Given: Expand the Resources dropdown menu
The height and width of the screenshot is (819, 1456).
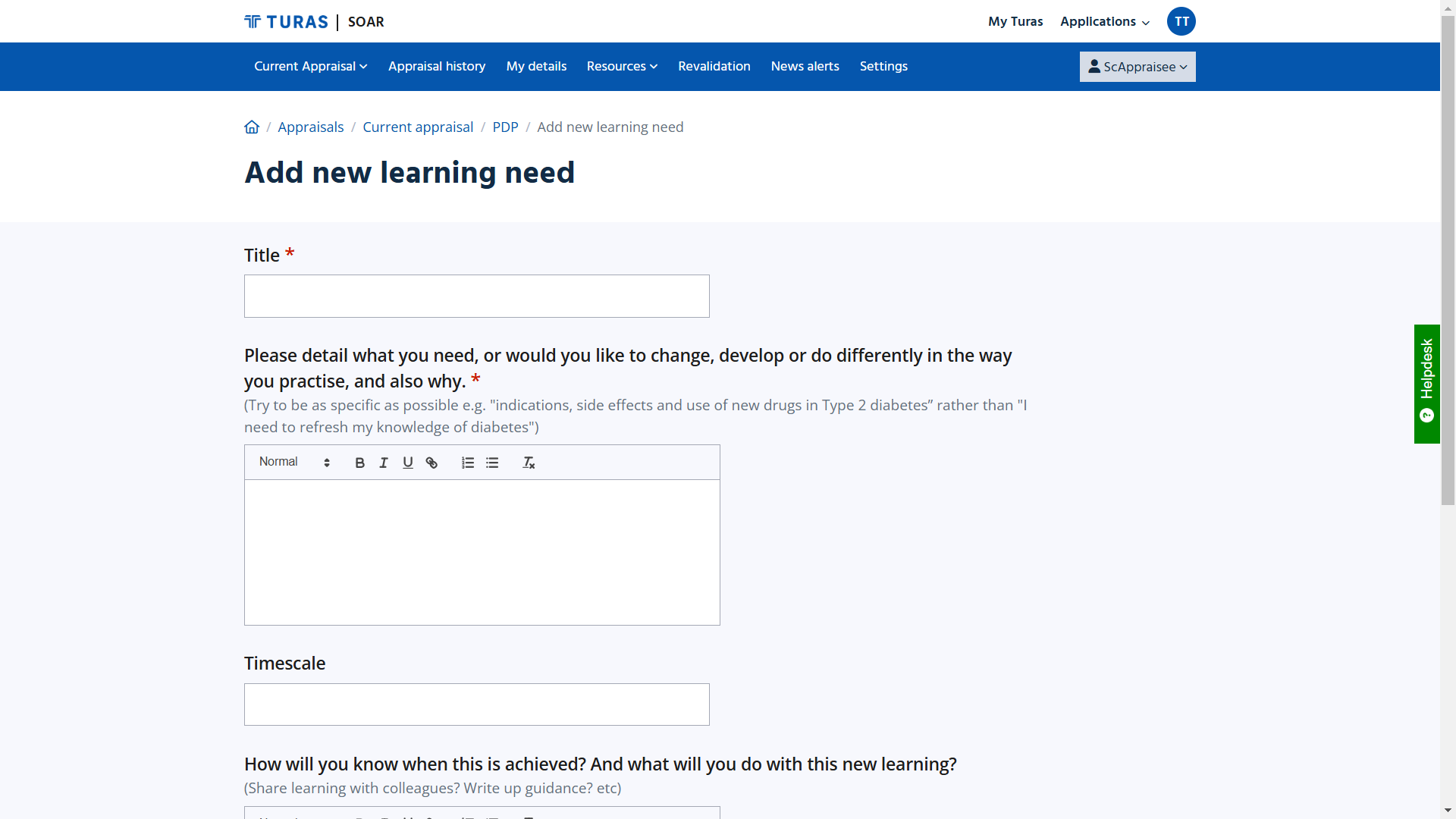Looking at the screenshot, I should point(622,66).
